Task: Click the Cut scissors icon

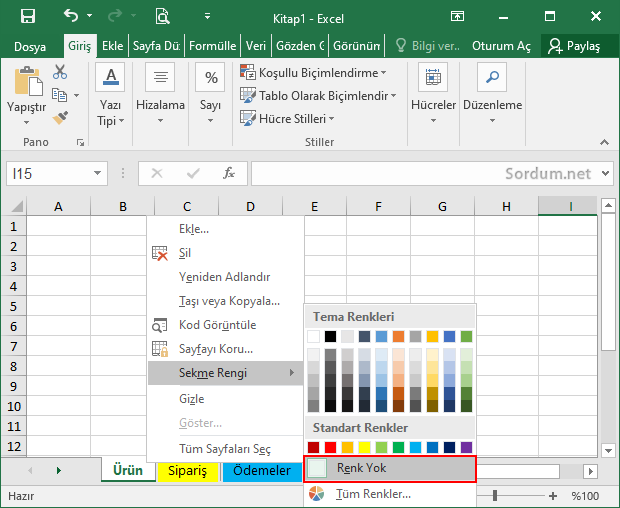Action: [60, 72]
